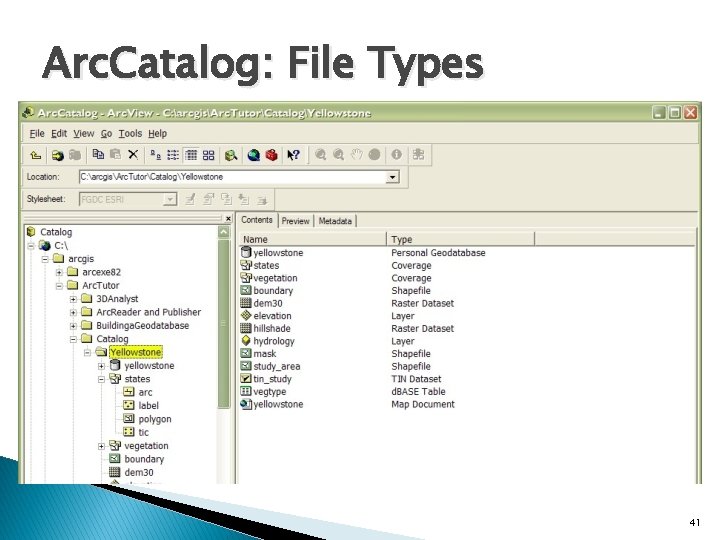Open the Search tool icon

[231, 155]
